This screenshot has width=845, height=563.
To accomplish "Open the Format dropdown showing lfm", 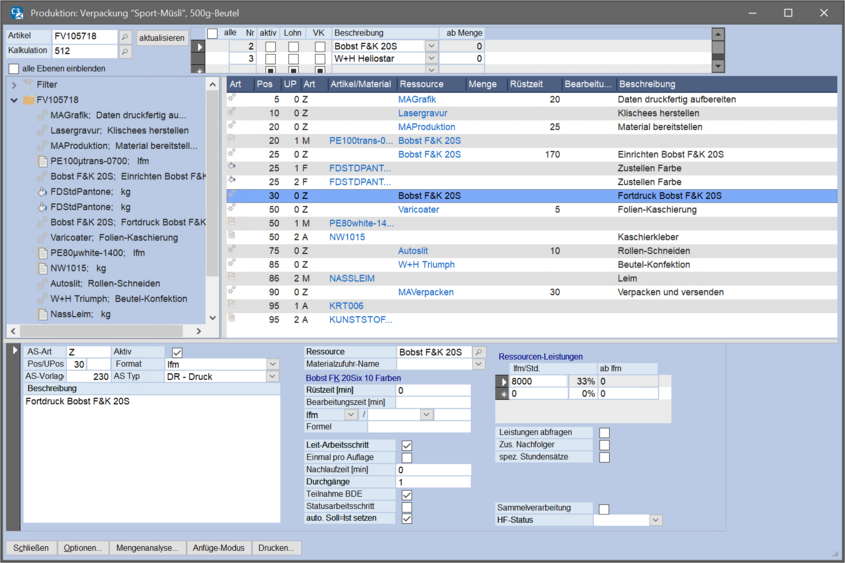I will coord(273,365).
